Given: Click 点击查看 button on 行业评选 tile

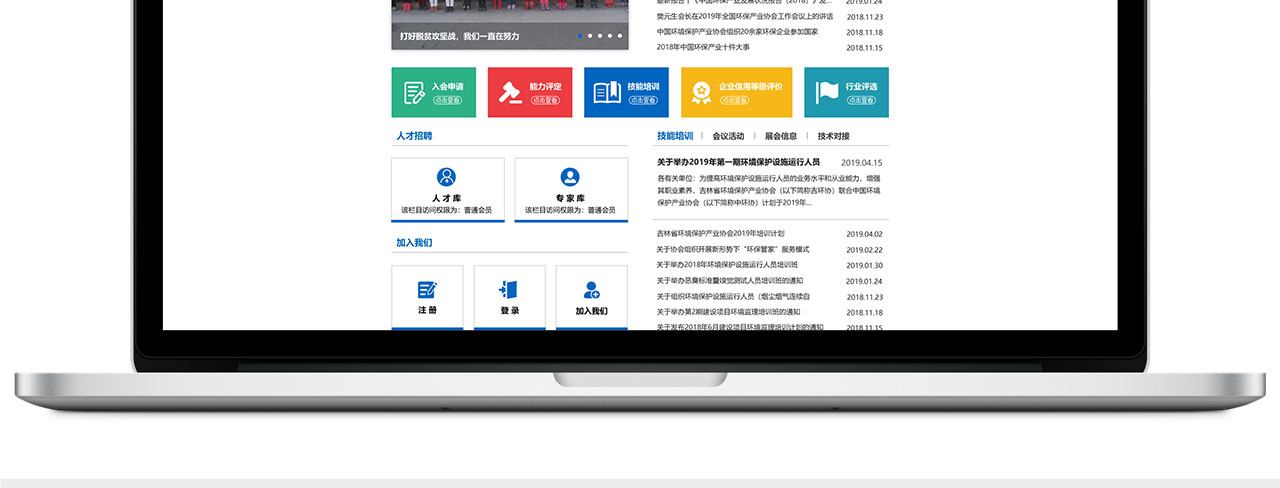Looking at the screenshot, I should pos(861,100).
